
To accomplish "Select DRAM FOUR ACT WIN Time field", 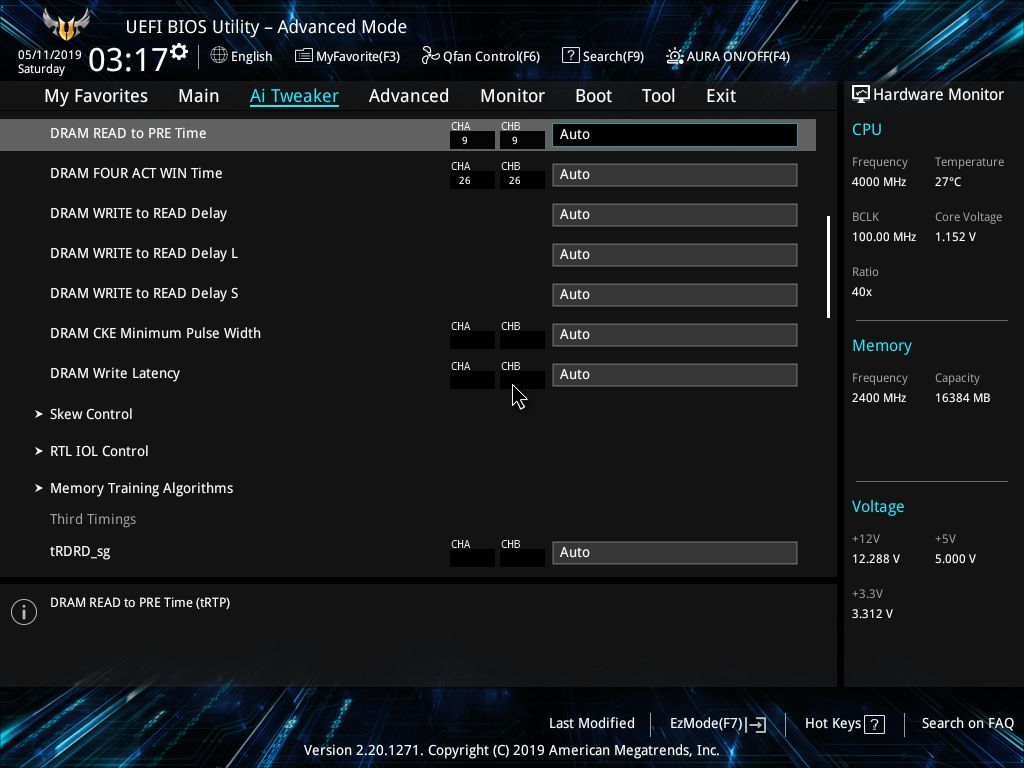I will coord(675,174).
